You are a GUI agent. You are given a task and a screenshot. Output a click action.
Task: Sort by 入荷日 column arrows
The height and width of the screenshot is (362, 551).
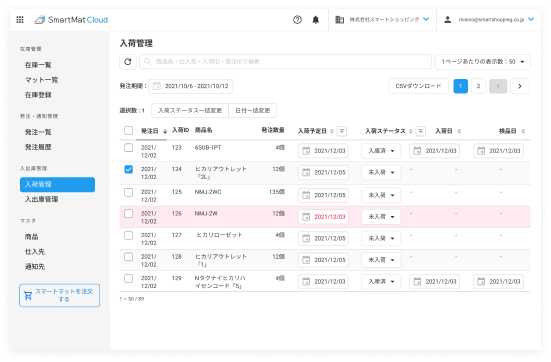pos(459,131)
